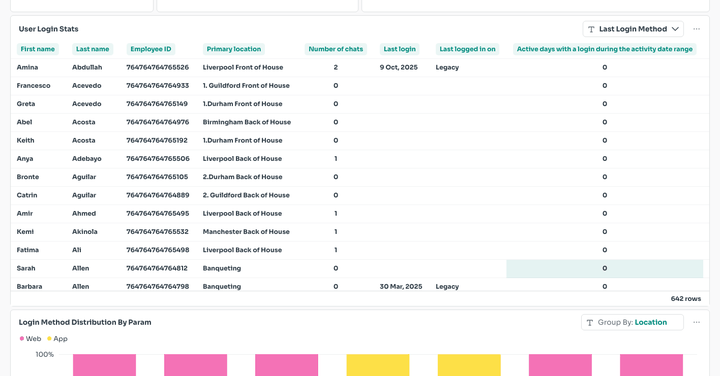
Task: Select the cell 'Amir'
Action: (25, 213)
